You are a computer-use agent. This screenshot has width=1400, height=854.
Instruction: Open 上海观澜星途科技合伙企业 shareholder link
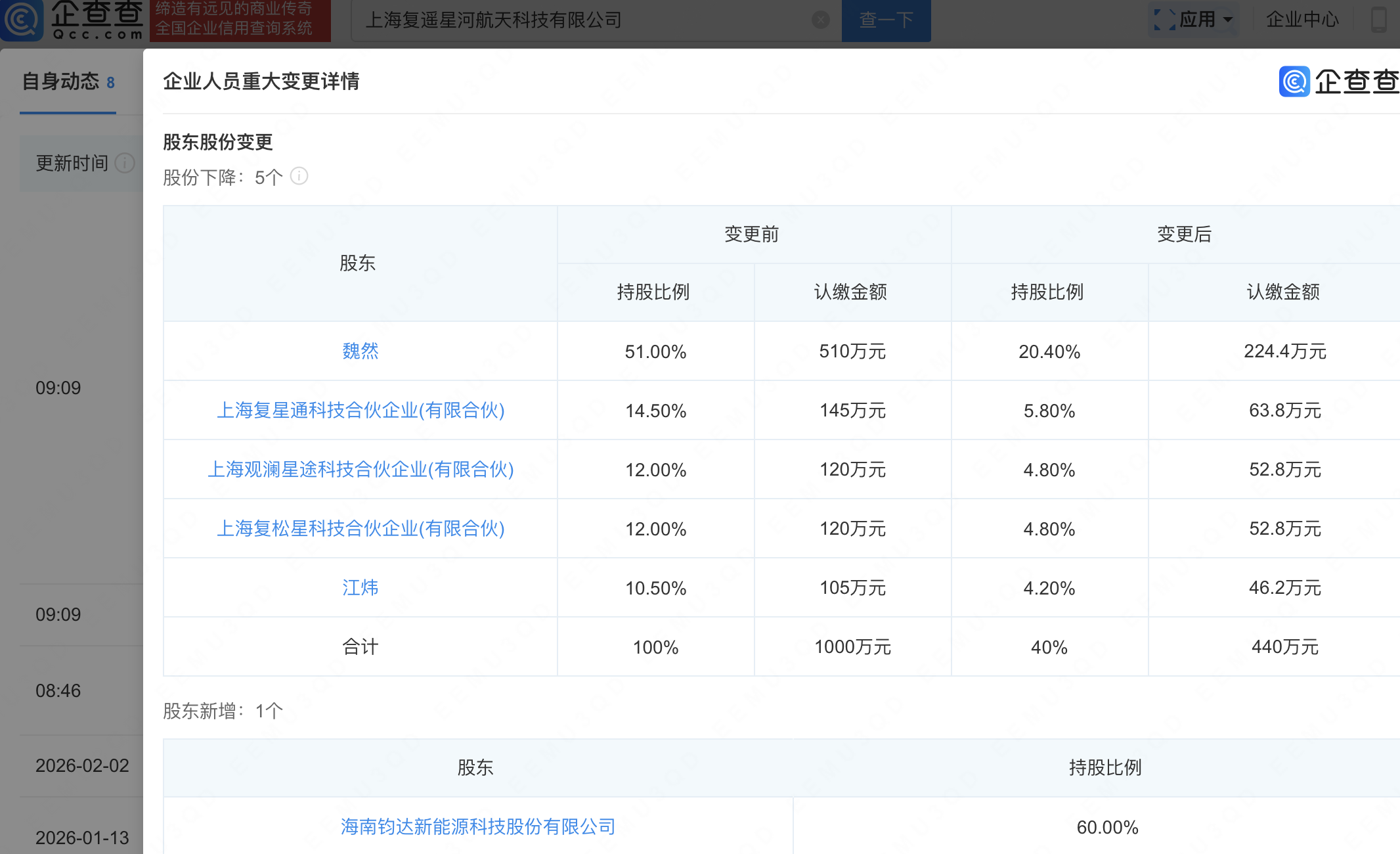(360, 470)
